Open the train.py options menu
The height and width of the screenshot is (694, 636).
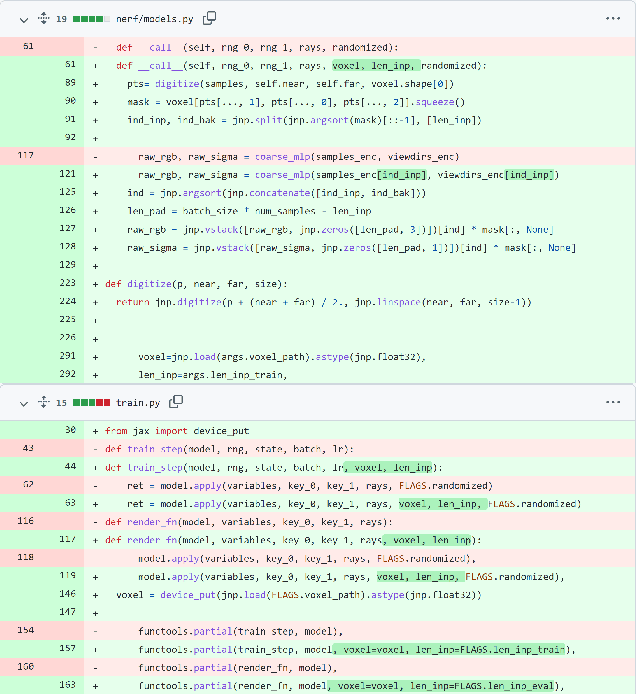point(612,402)
